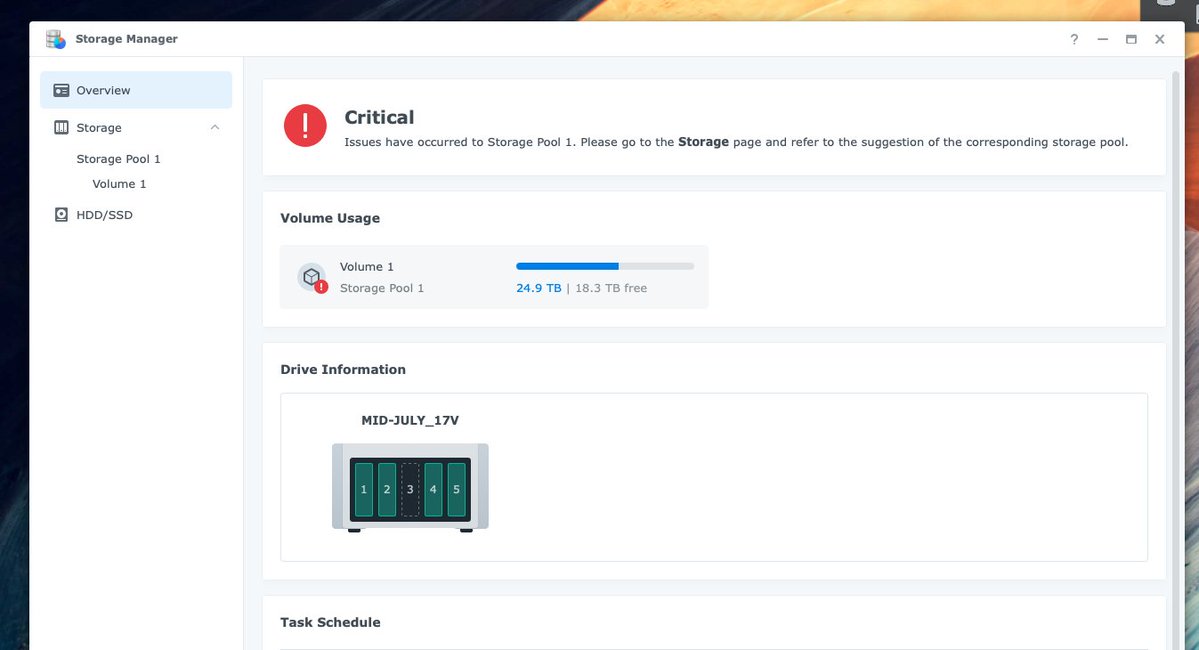Image resolution: width=1199 pixels, height=650 pixels.
Task: Click the 24.9 TB used value
Action: (538, 288)
